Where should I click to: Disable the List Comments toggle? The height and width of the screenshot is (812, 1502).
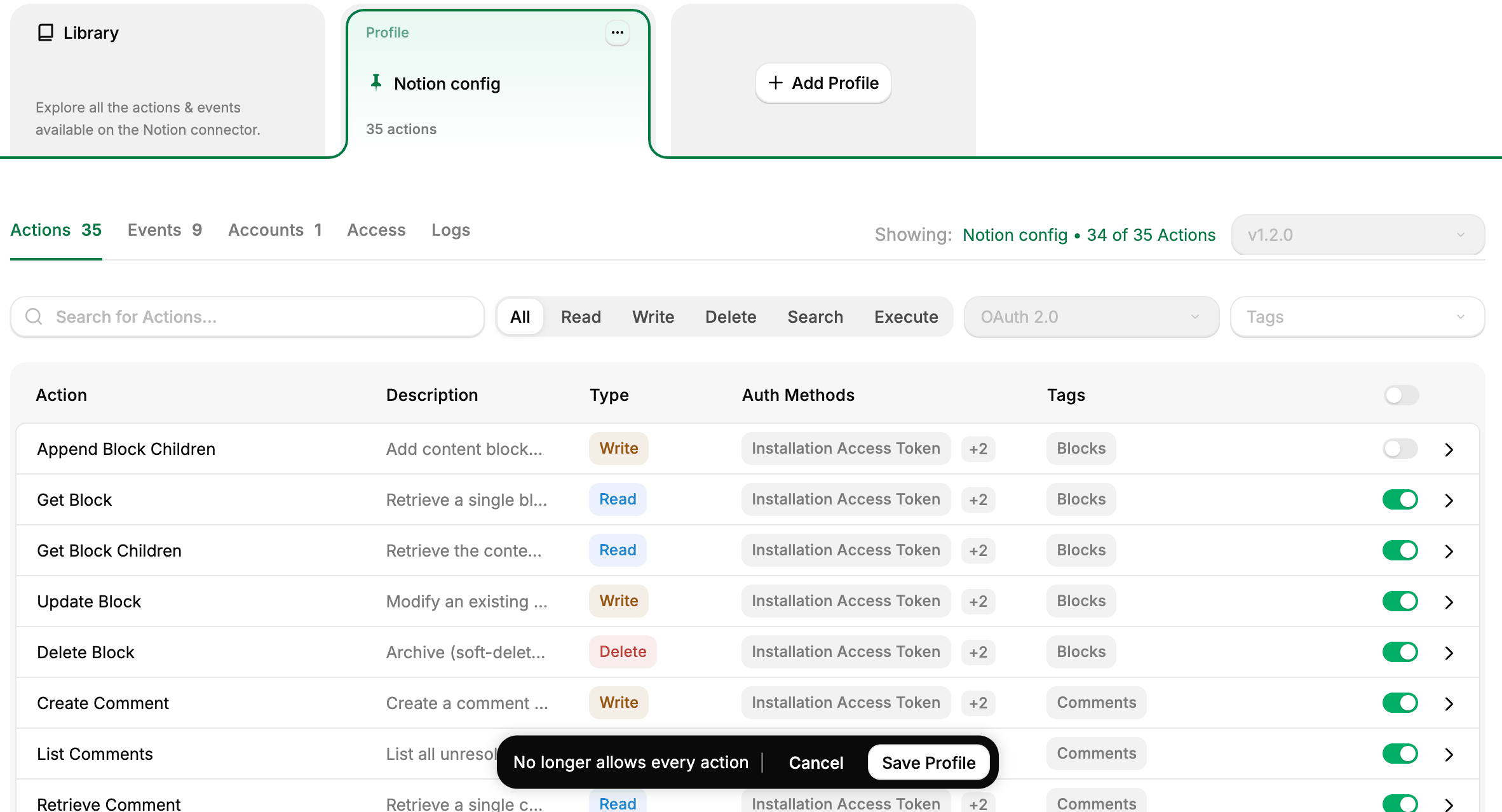coord(1400,754)
